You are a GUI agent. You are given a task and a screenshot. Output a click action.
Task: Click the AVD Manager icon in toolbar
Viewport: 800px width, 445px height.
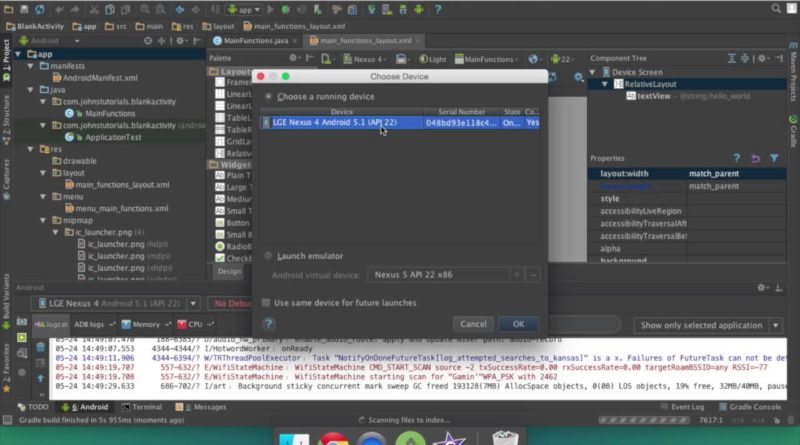(x=387, y=9)
